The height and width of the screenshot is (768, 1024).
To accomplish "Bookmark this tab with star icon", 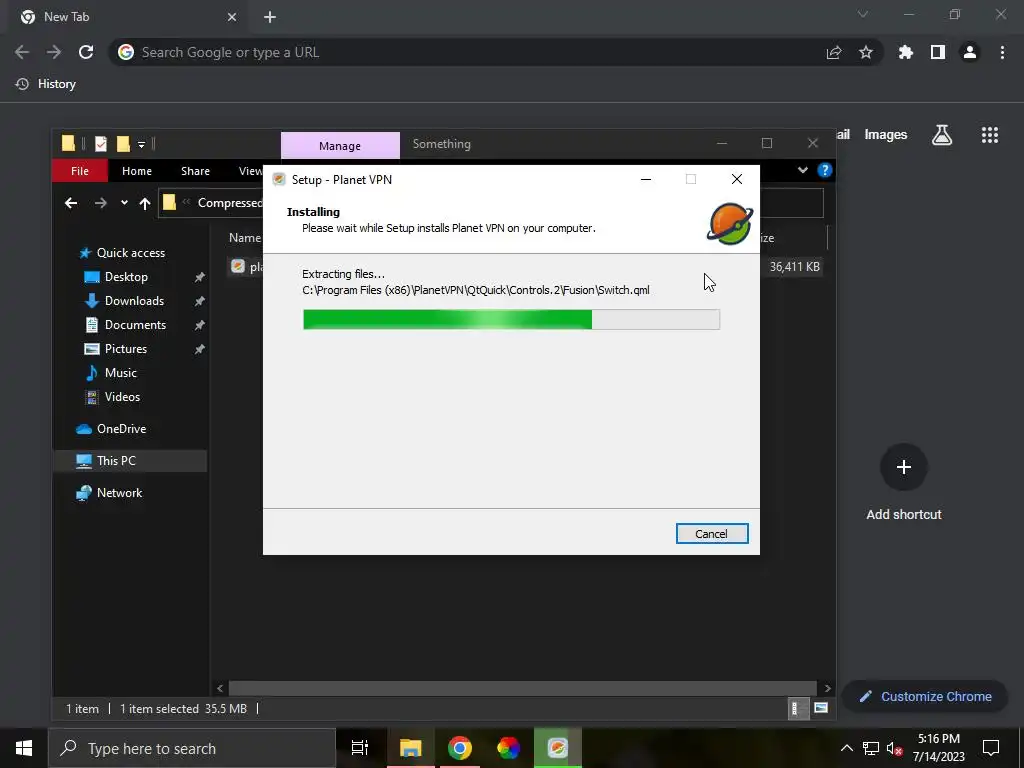I will (x=865, y=52).
